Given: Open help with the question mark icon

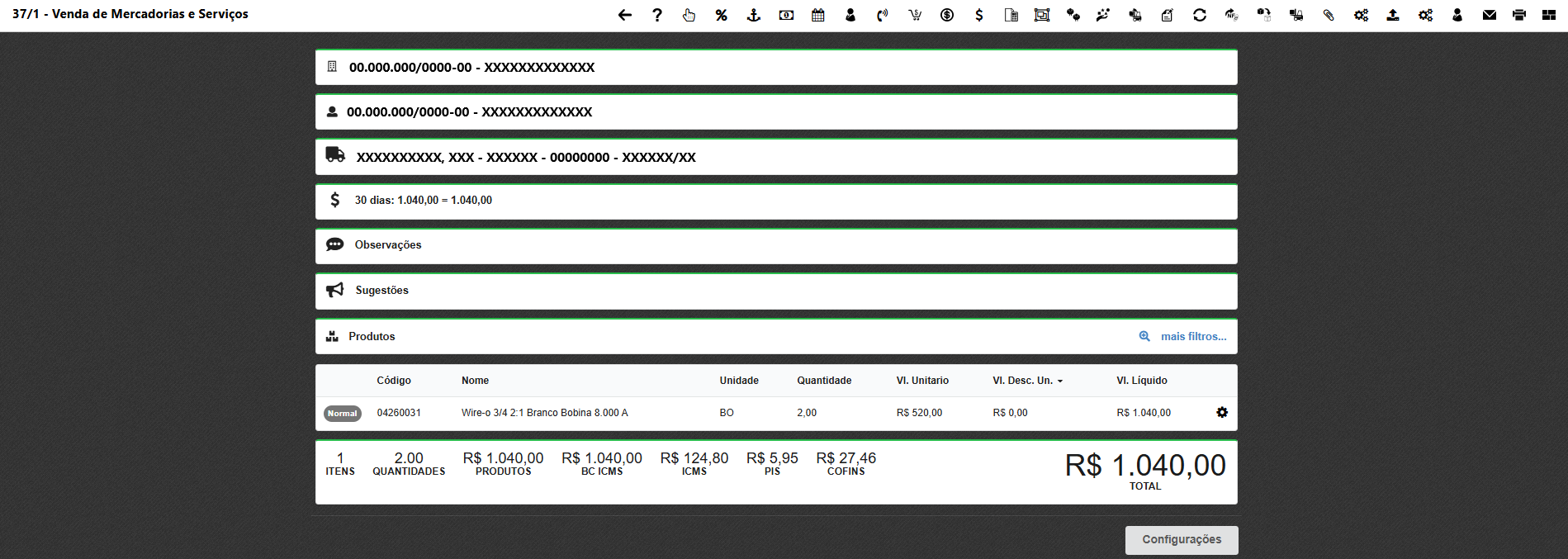Looking at the screenshot, I should pos(657,15).
